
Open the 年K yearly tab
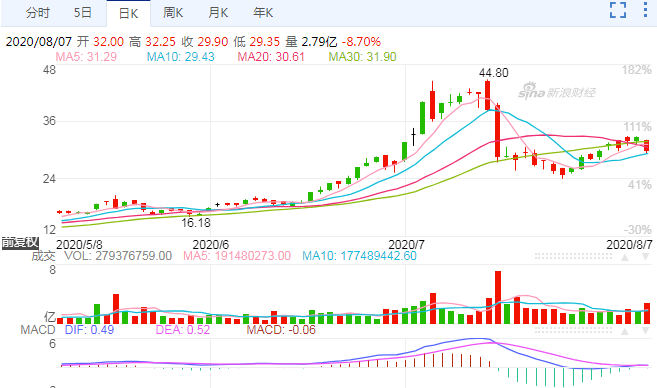263,13
